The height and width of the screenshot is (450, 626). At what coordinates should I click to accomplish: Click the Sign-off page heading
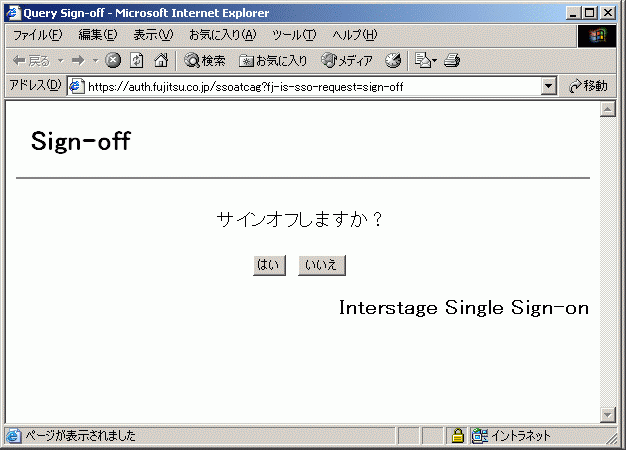[81, 141]
